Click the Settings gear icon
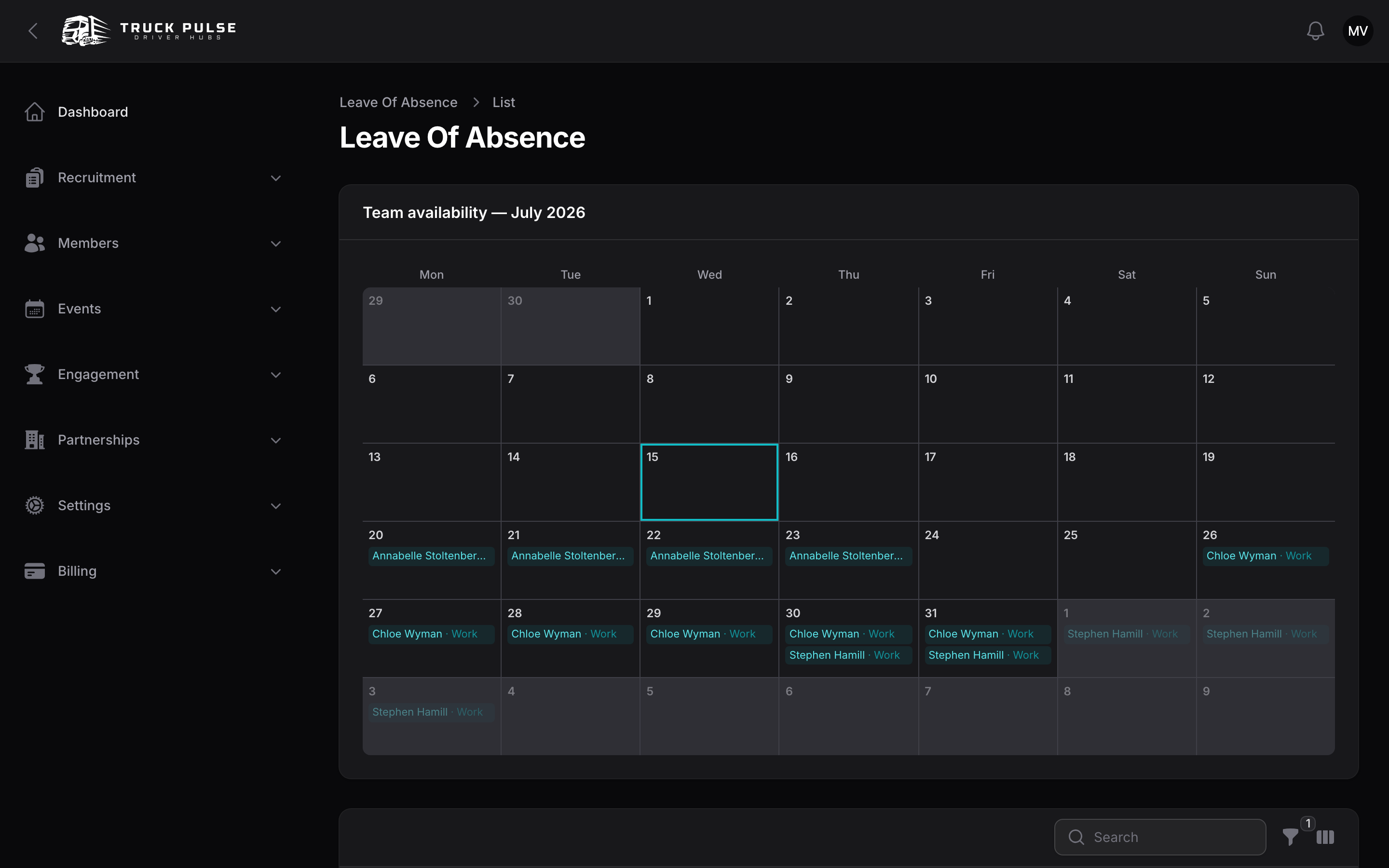This screenshot has height=868, width=1389. (34, 505)
